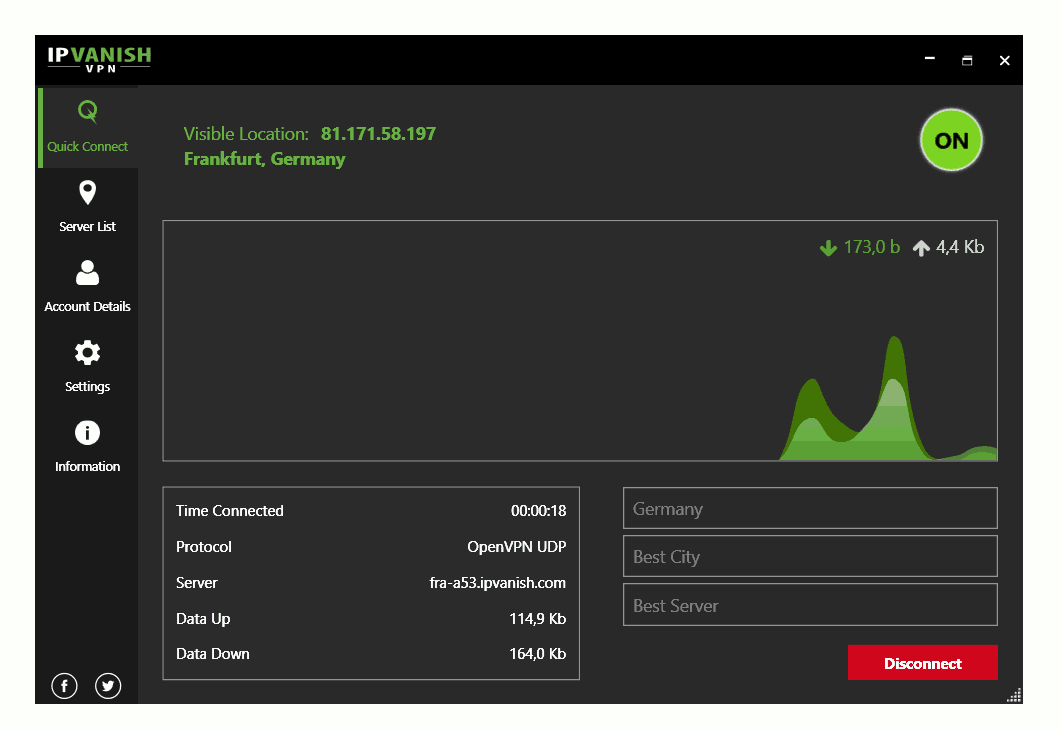The width and height of the screenshot is (1062, 730).
Task: Expand the Germany country dropdown
Action: click(810, 508)
